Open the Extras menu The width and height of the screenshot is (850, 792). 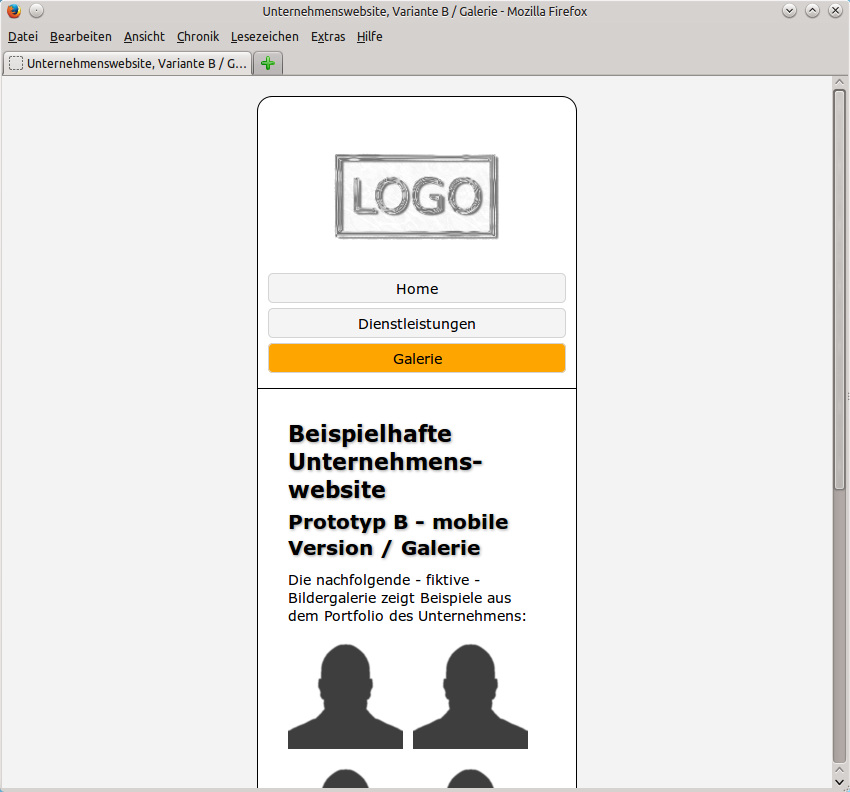328,36
